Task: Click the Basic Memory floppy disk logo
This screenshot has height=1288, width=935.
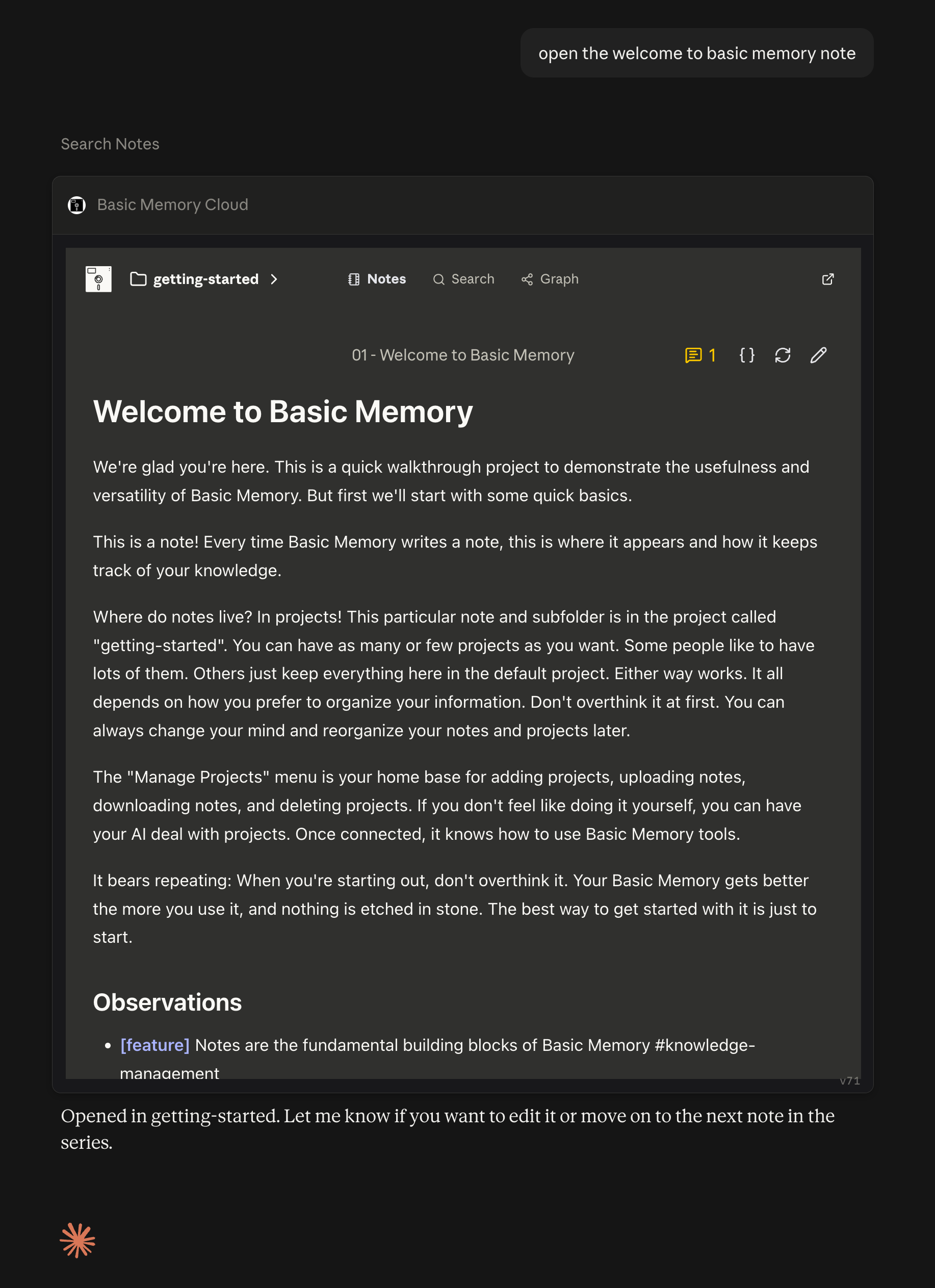Action: [98, 279]
